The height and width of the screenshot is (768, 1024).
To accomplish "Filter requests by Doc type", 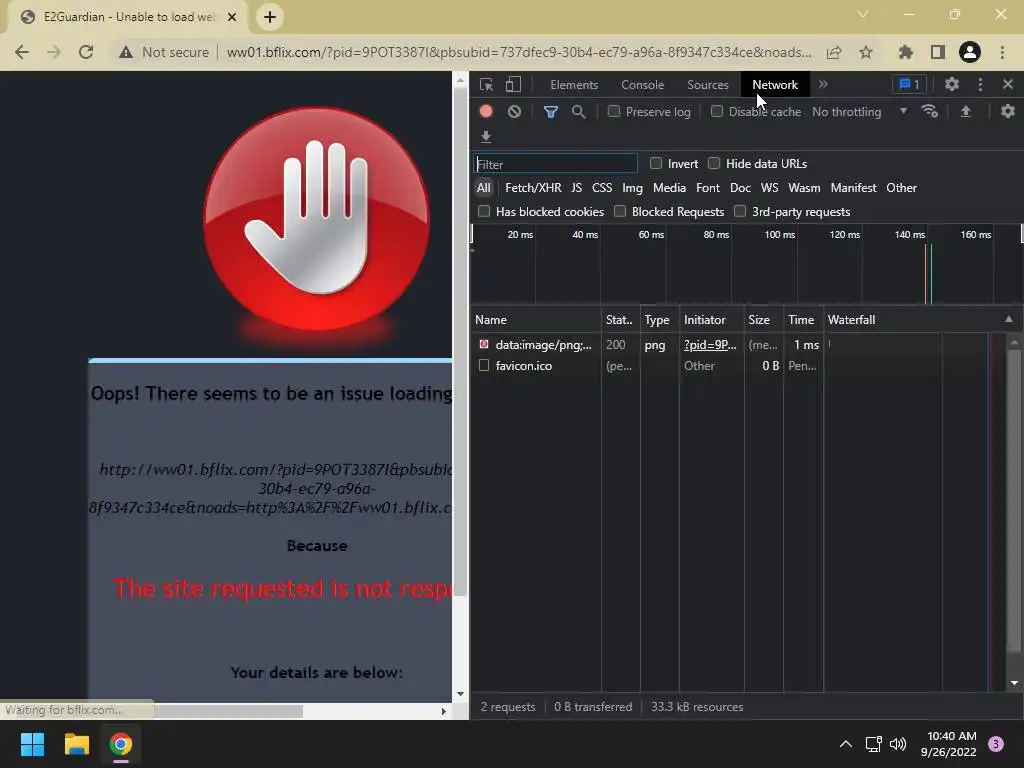I will [740, 187].
